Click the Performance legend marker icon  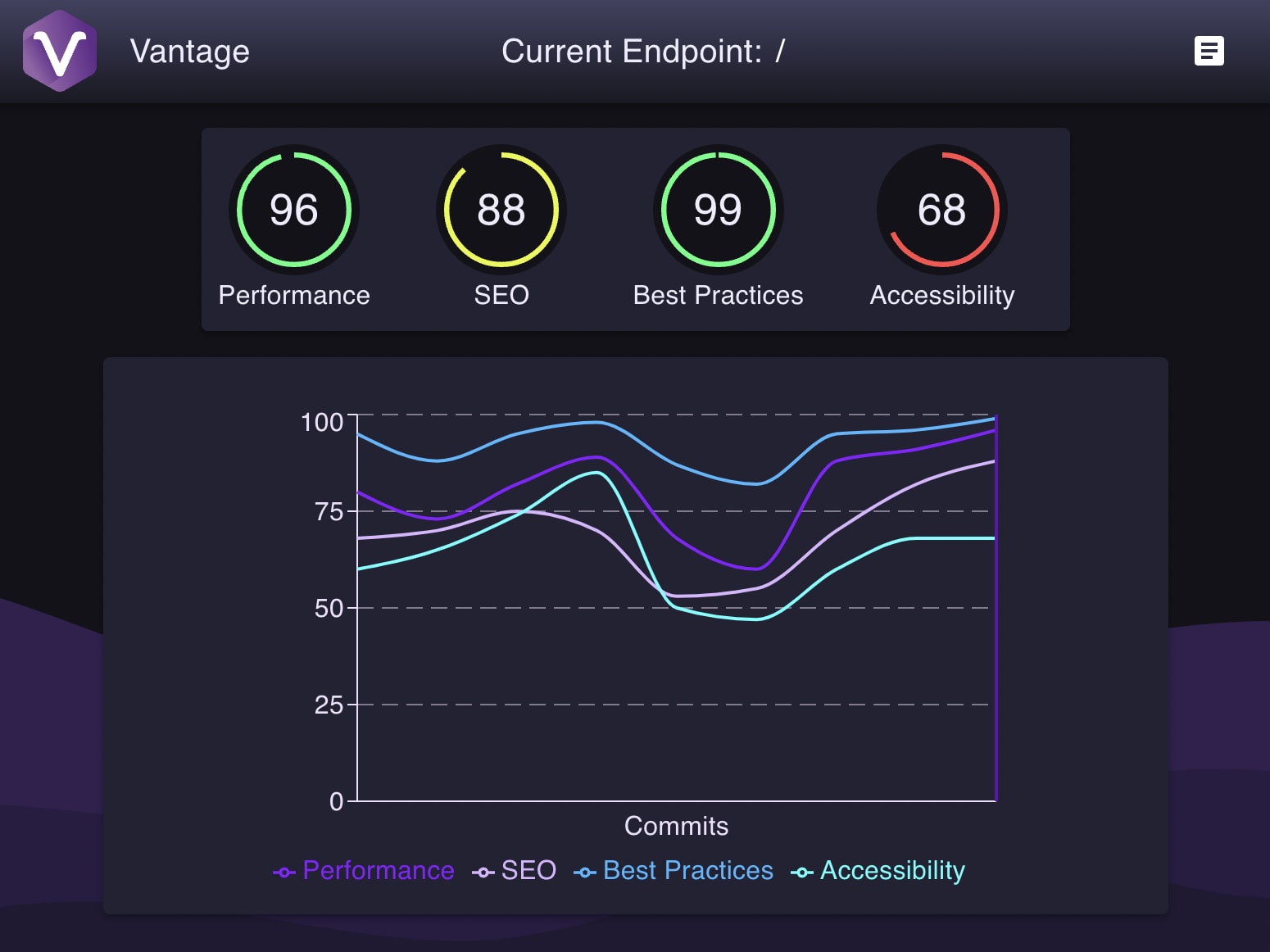coord(284,872)
